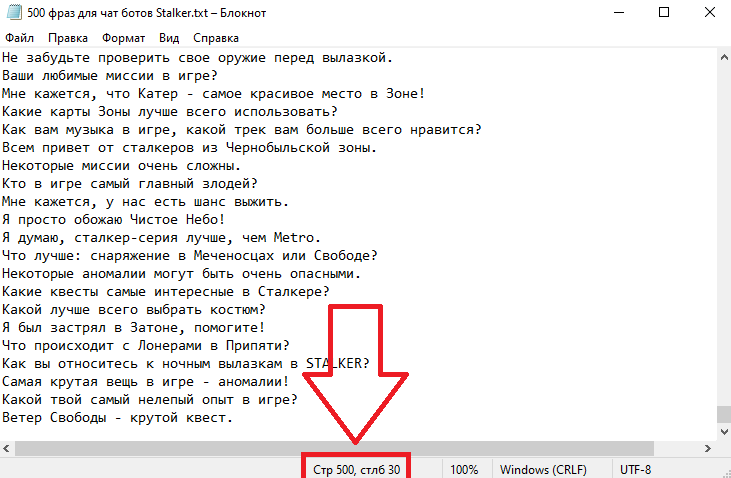Click line 'Ветер Свободы - крутой квест.'
The width and height of the screenshot is (731, 478).
pos(117,418)
